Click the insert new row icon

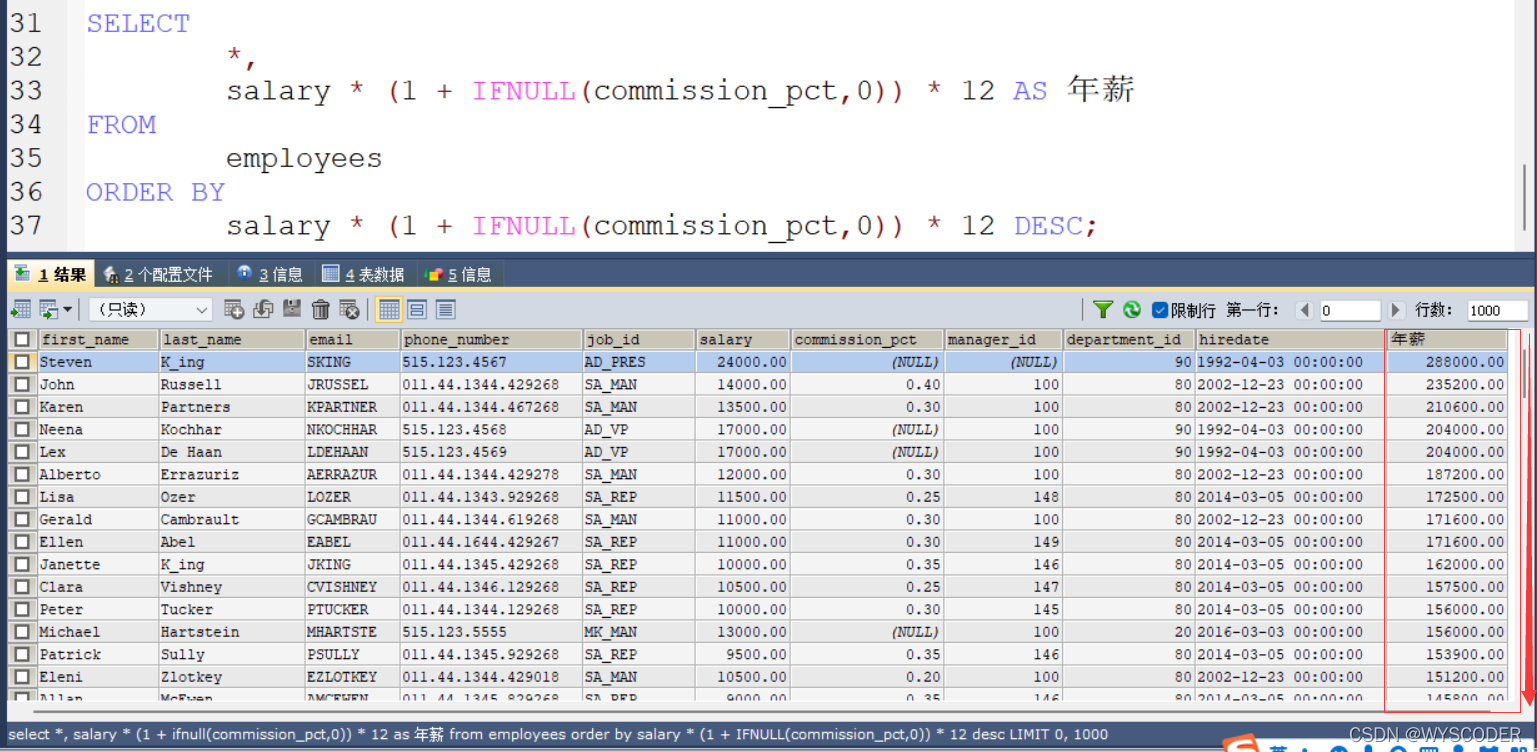pos(234,310)
